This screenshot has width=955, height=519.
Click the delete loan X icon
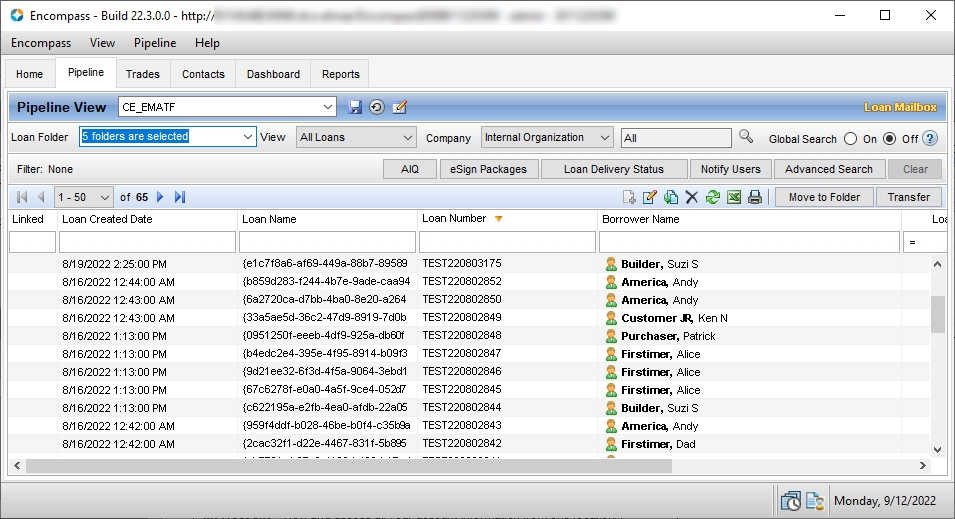pos(691,197)
